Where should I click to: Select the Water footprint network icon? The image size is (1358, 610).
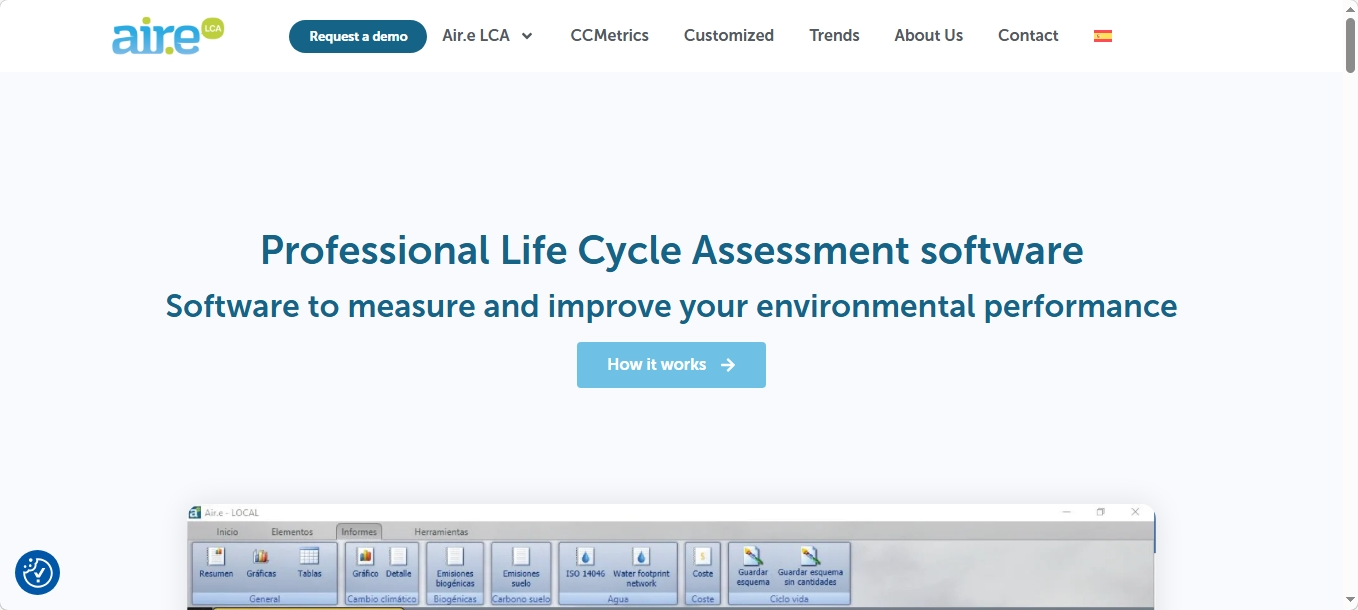pyautogui.click(x=641, y=566)
